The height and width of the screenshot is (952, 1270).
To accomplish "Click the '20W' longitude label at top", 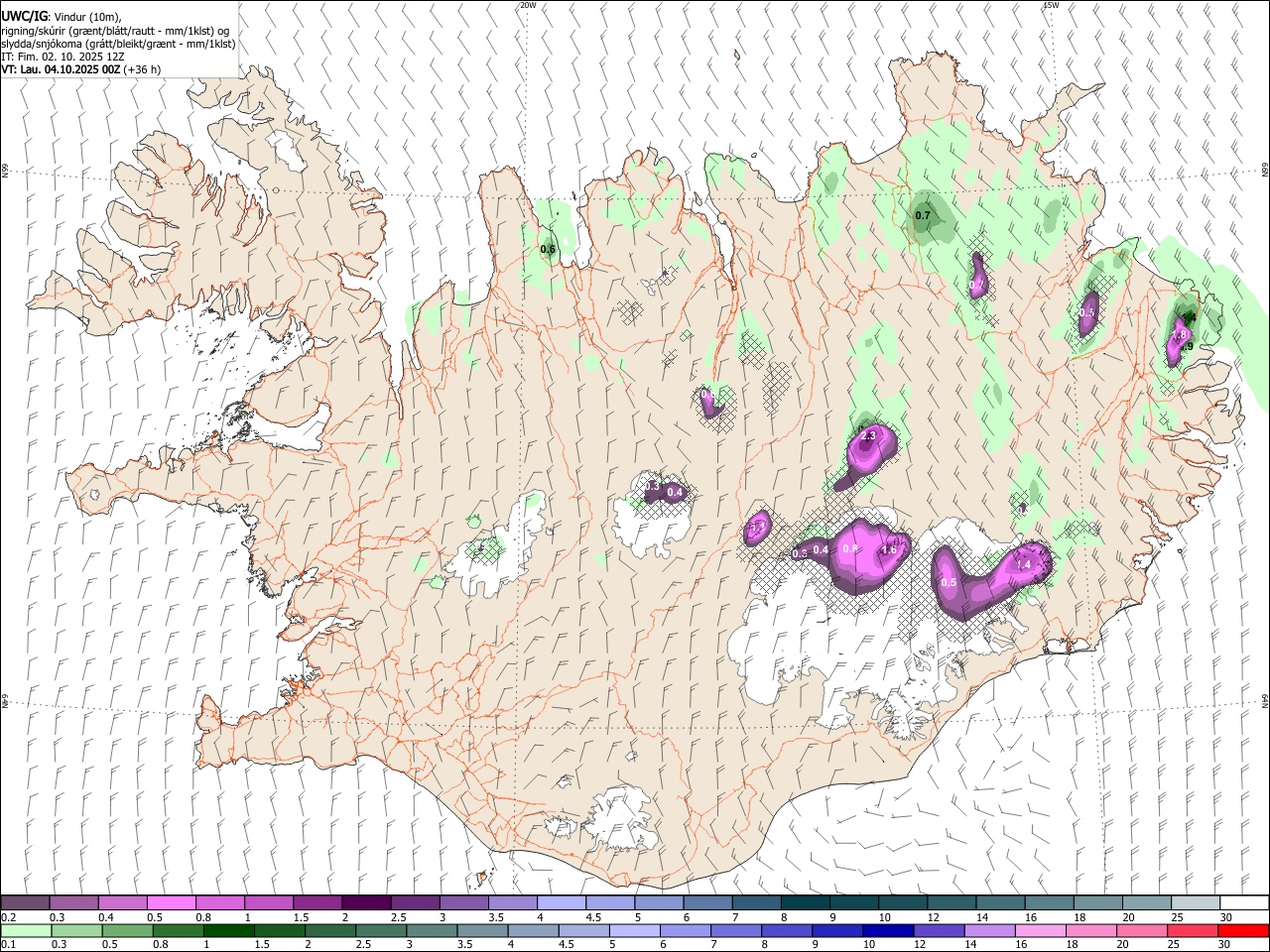I will [528, 5].
